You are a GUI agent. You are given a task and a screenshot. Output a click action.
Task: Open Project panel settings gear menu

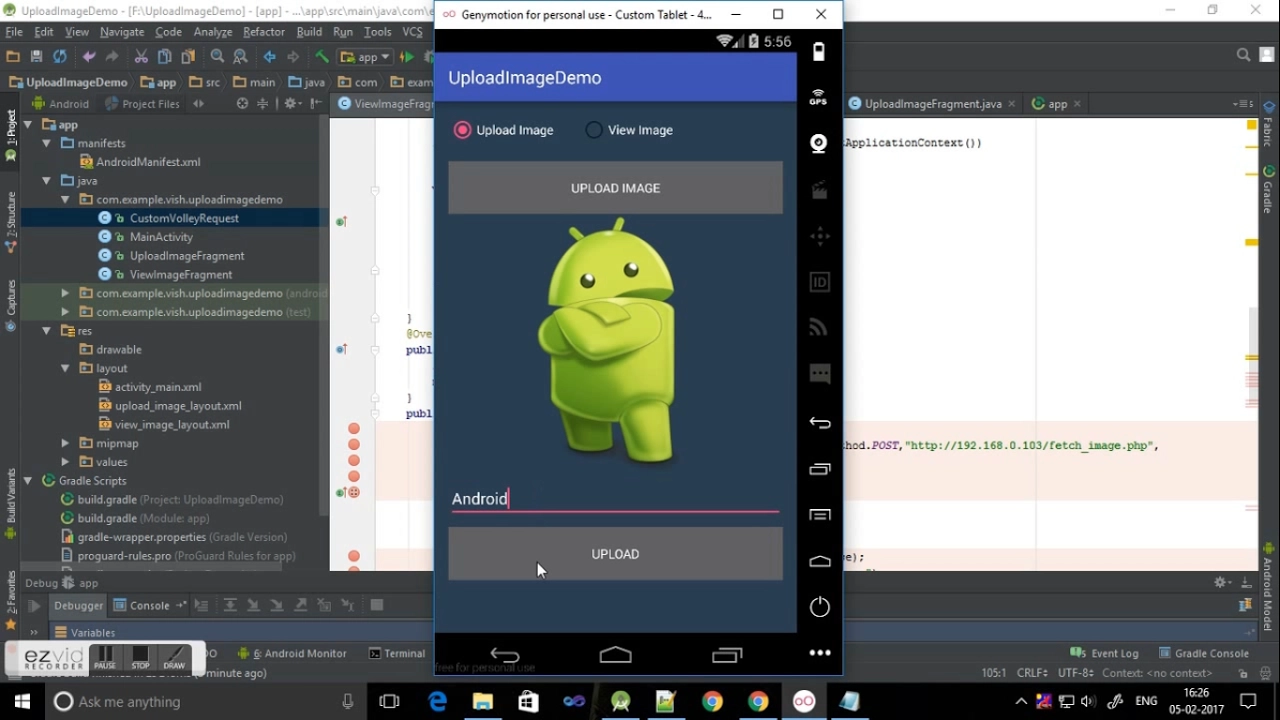291,103
